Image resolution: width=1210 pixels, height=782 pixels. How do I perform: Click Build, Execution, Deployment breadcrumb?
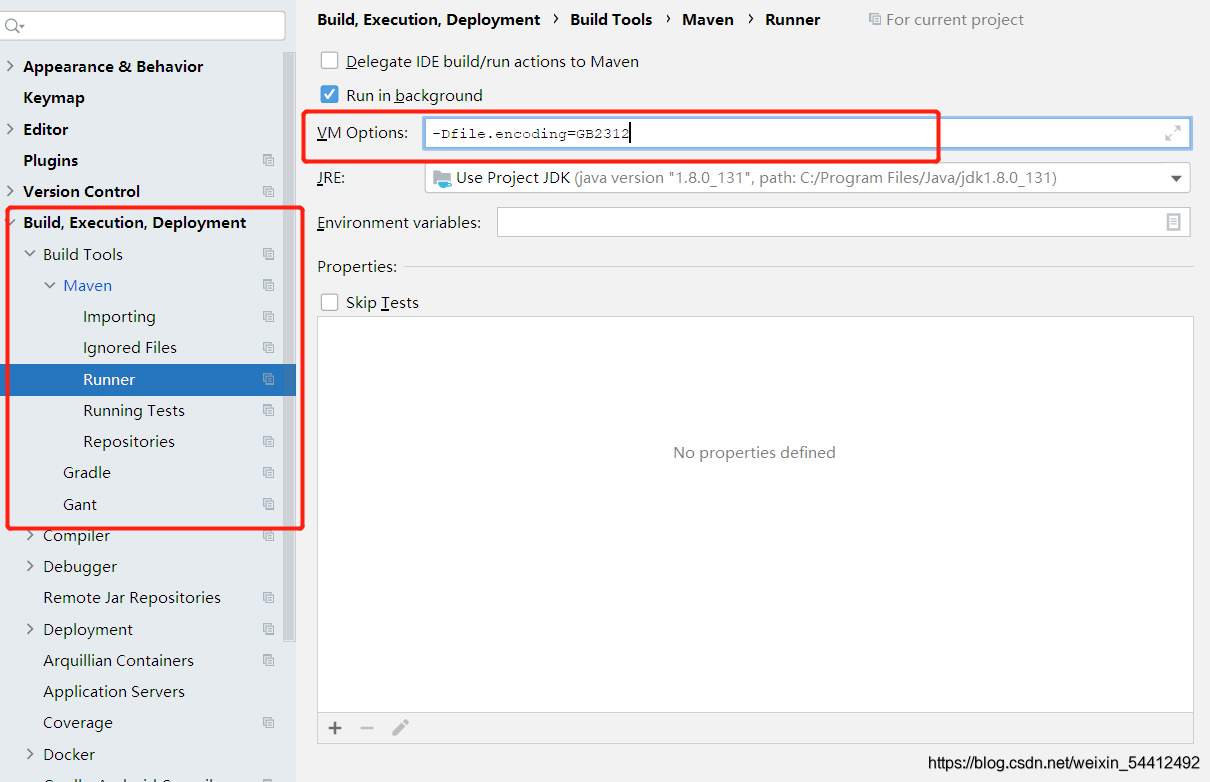[x=429, y=19]
